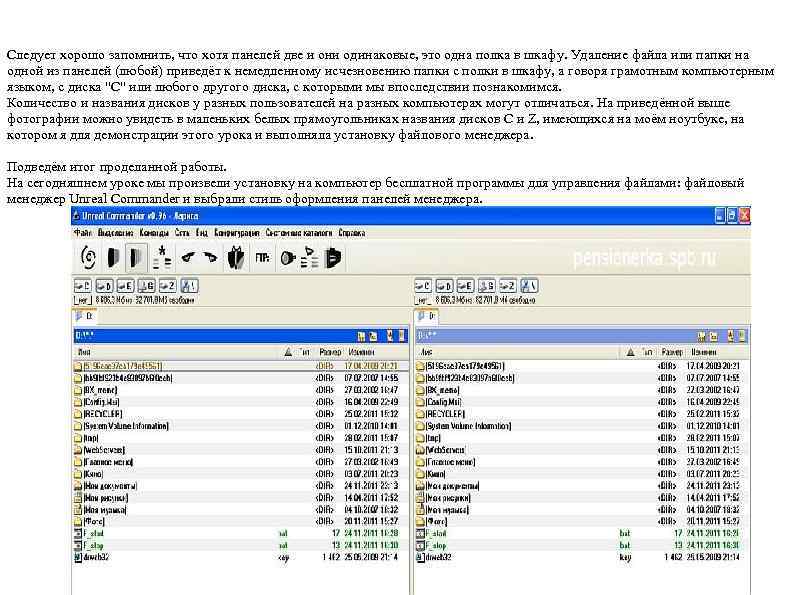Open the Конфигурация menu
Viewport: 794px width, 595px height.
[237, 233]
